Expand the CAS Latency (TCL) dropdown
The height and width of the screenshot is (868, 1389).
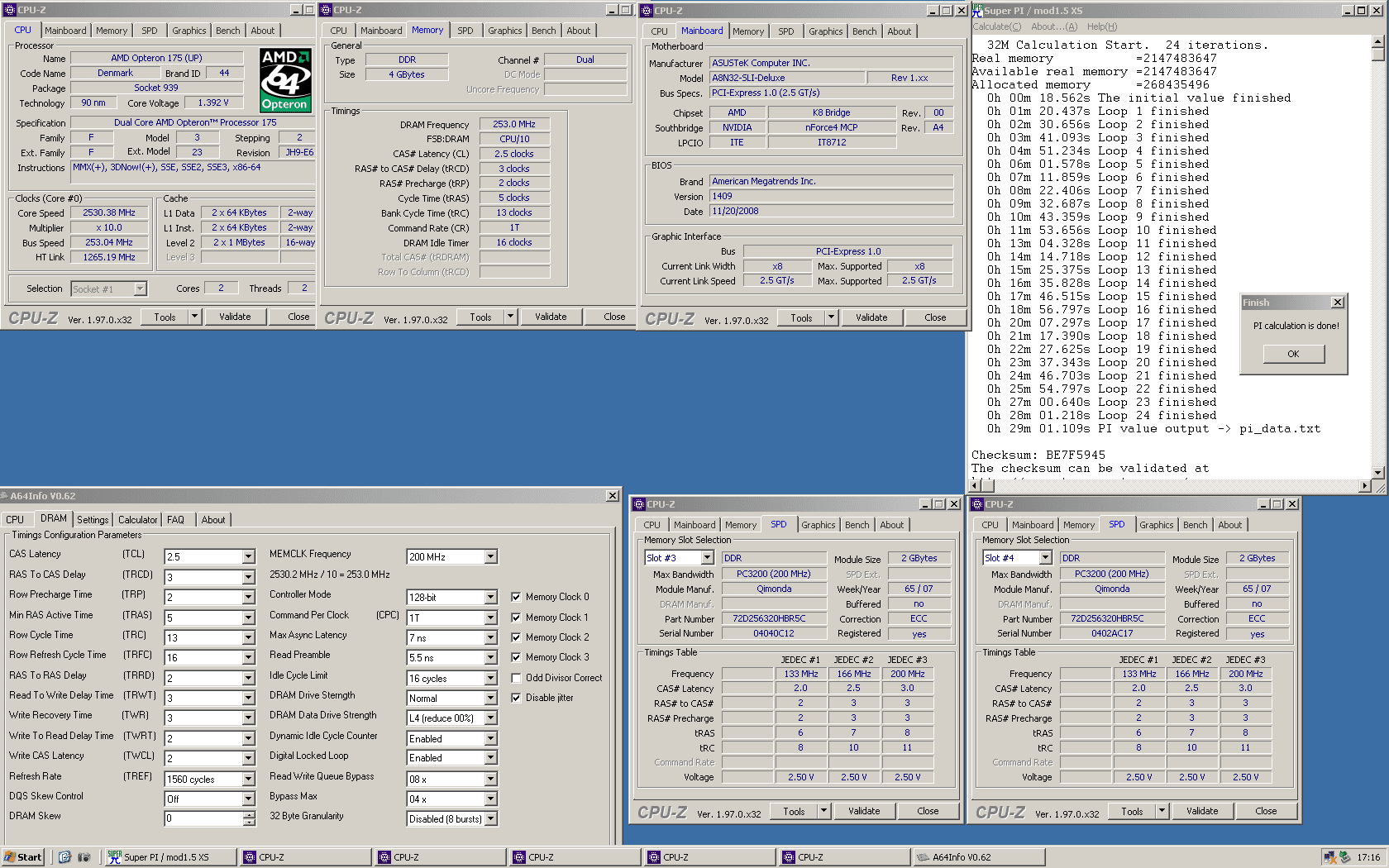[x=248, y=557]
